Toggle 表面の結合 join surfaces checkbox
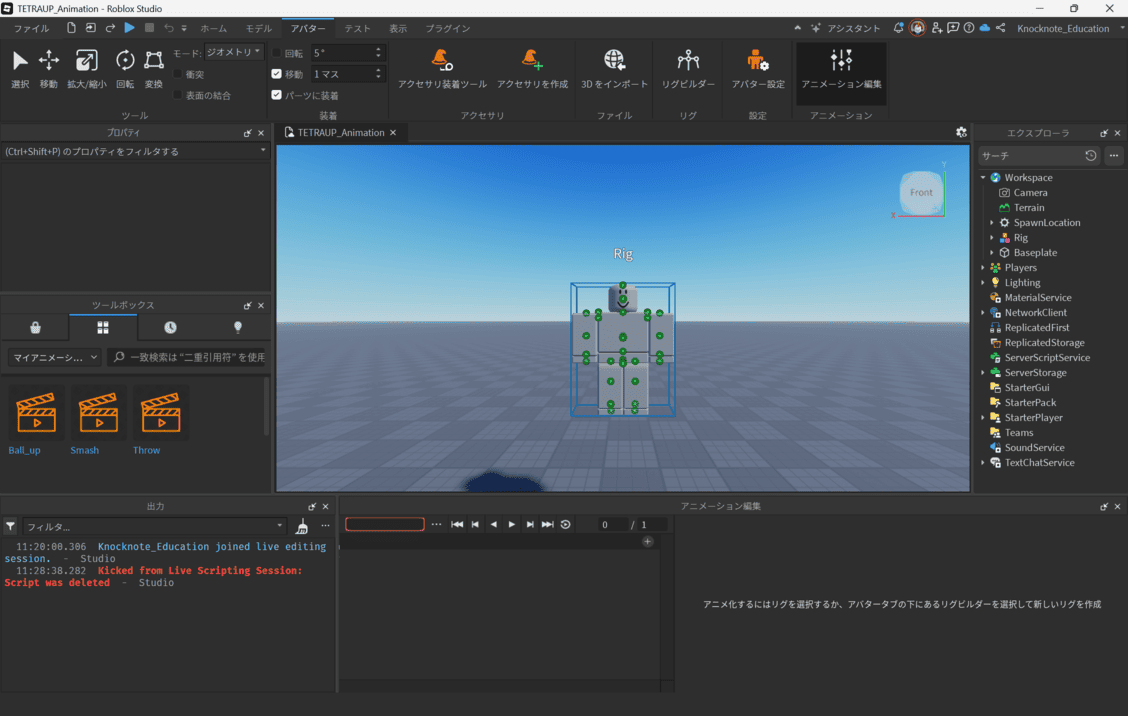 (178, 95)
